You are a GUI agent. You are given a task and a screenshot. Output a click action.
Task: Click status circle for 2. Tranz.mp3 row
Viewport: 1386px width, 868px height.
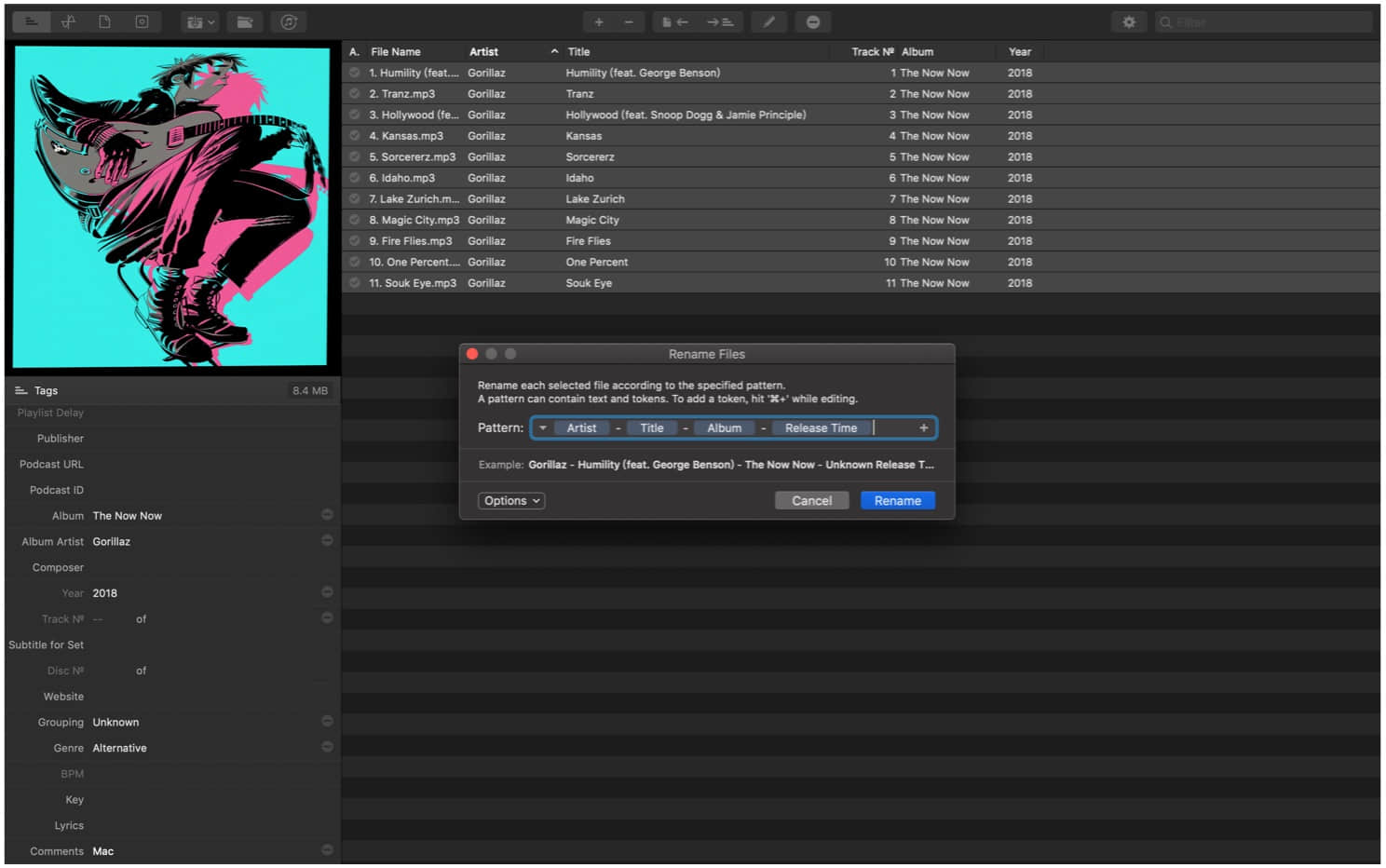coord(355,93)
